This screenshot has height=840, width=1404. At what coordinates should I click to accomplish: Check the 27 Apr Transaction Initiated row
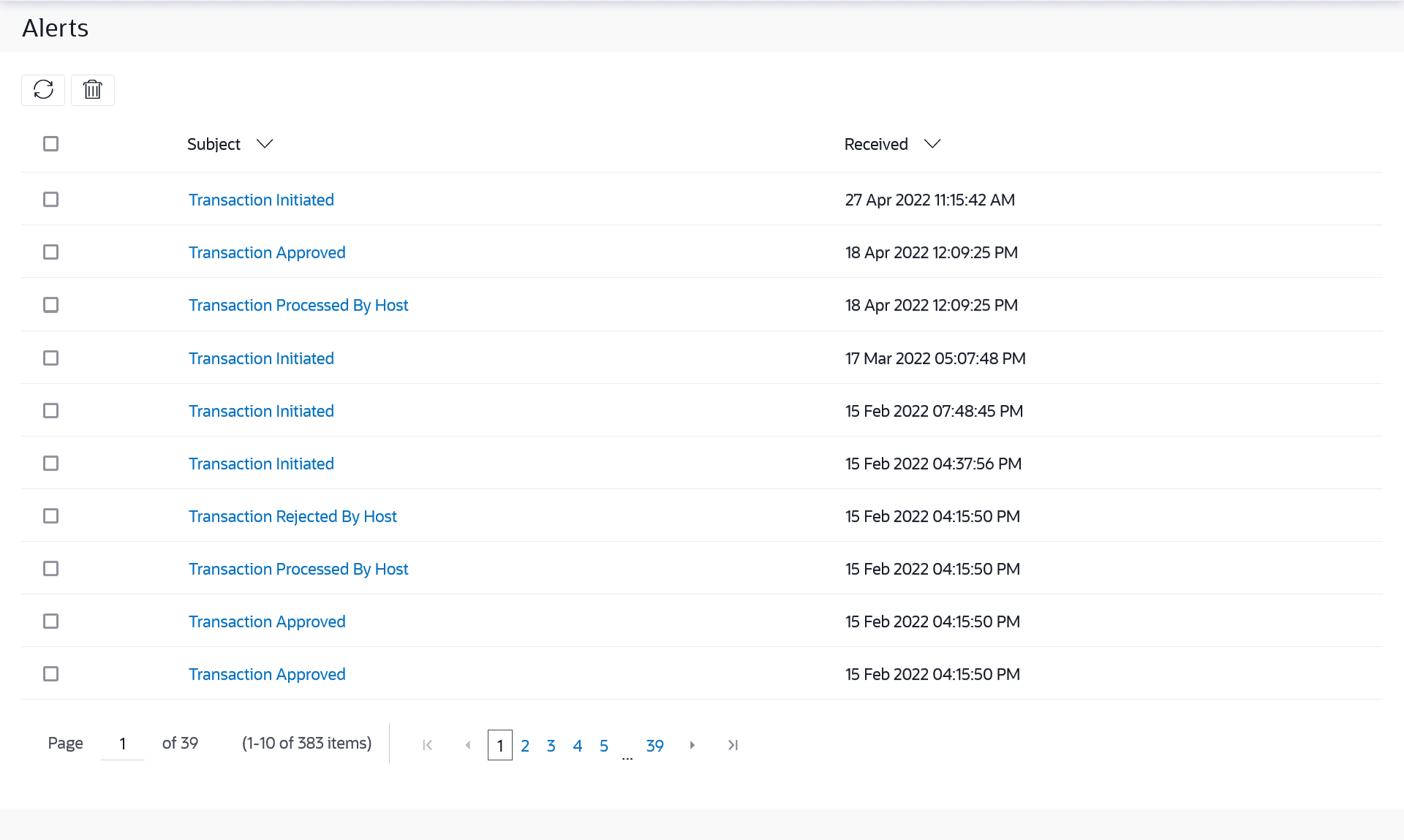tap(50, 200)
